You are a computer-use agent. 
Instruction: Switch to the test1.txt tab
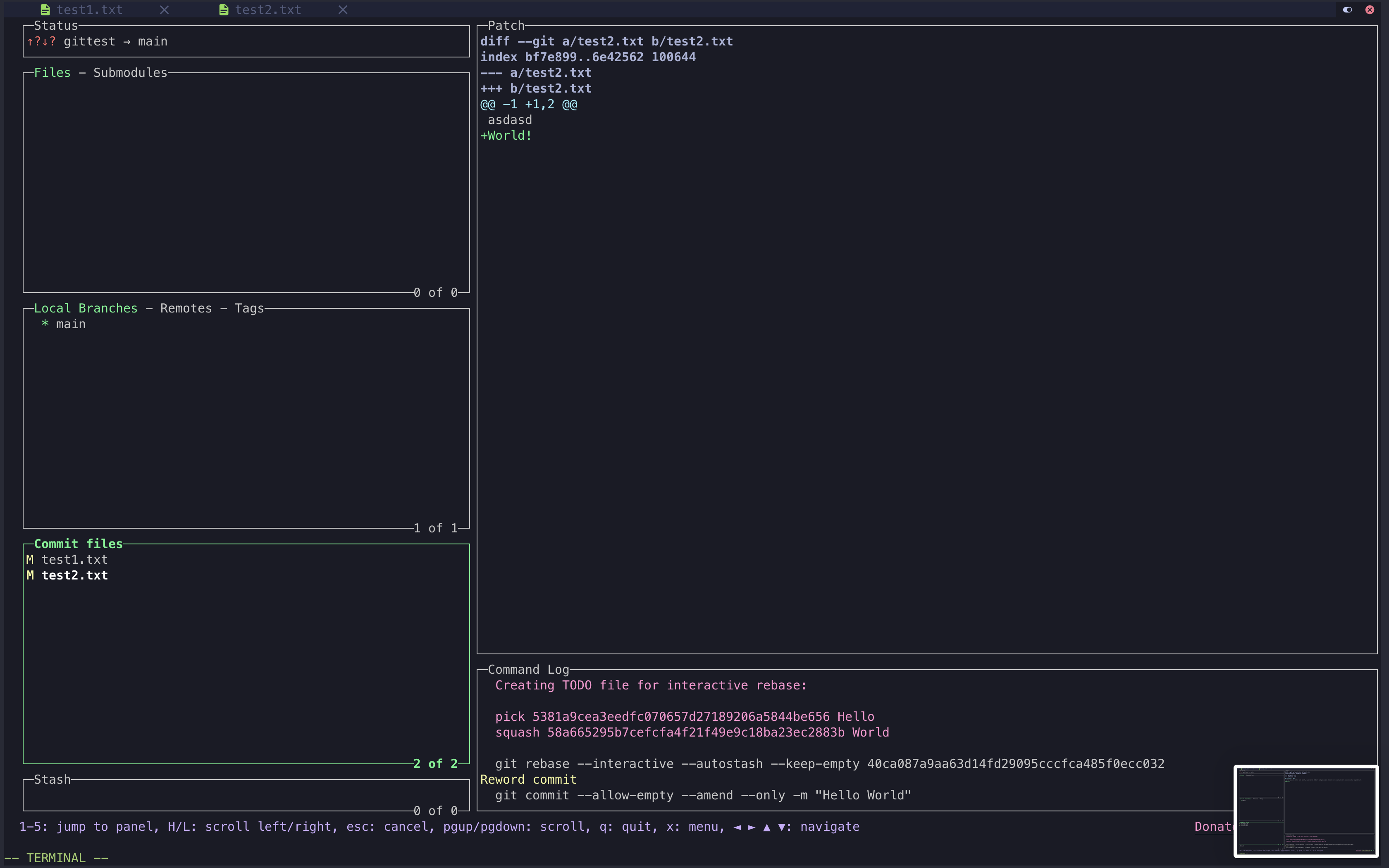pyautogui.click(x=90, y=10)
